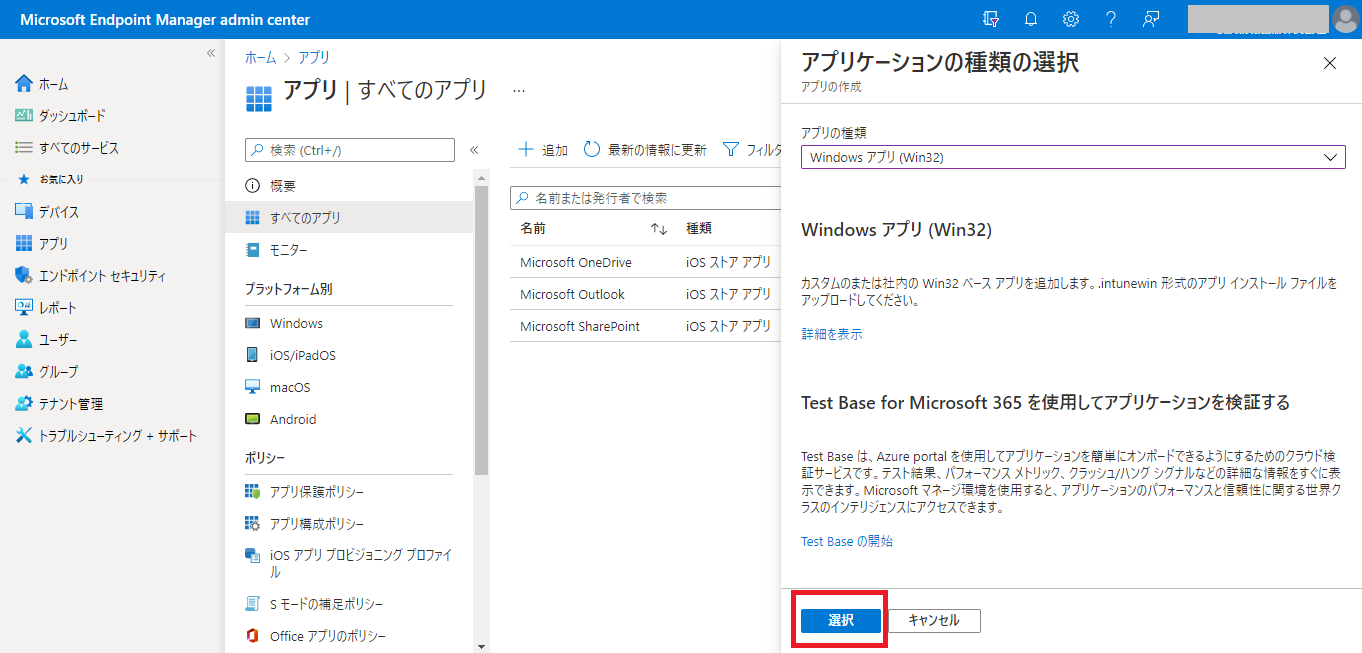Viewport: 1362px width, 653px height.
Task: Focus the 検索 (Ctrl+/) menu search box
Action: 350,150
